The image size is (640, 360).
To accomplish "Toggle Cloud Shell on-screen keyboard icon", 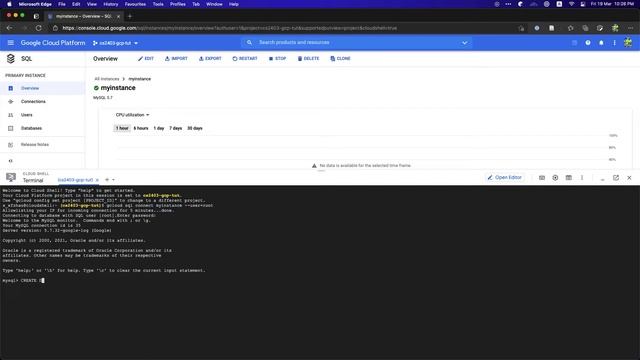I will 542,178.
